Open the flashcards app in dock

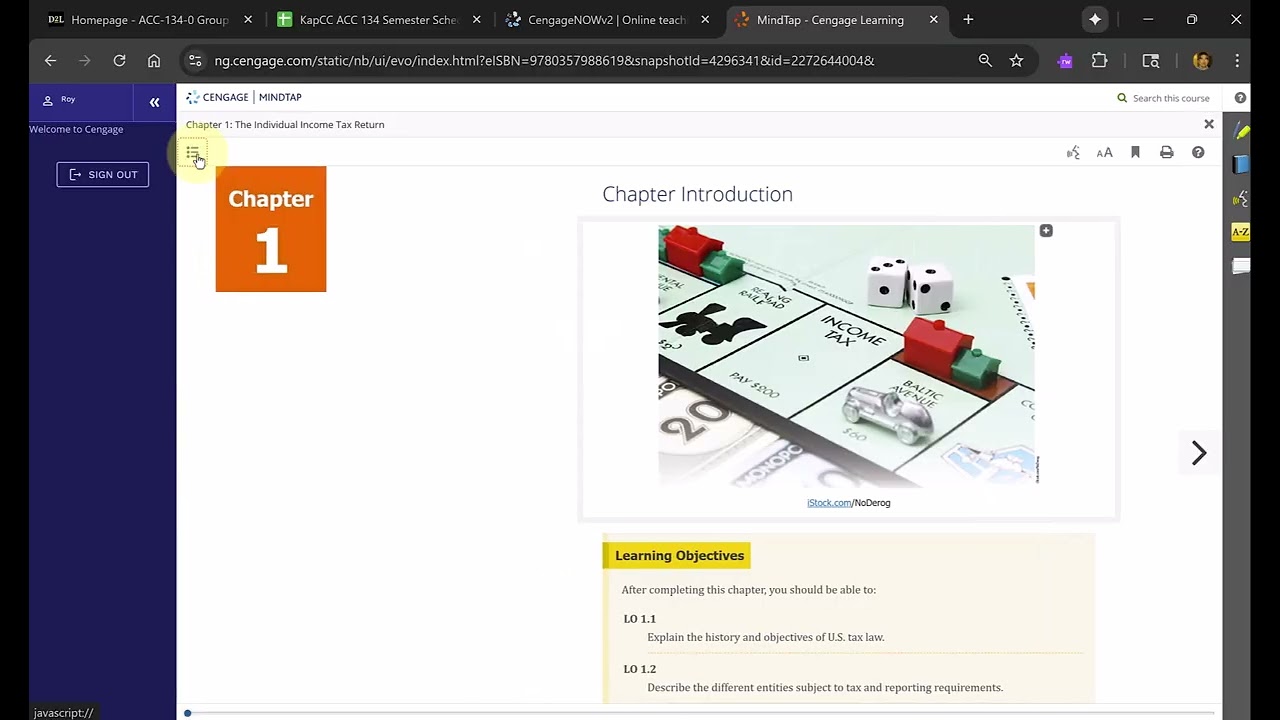coord(1241,266)
